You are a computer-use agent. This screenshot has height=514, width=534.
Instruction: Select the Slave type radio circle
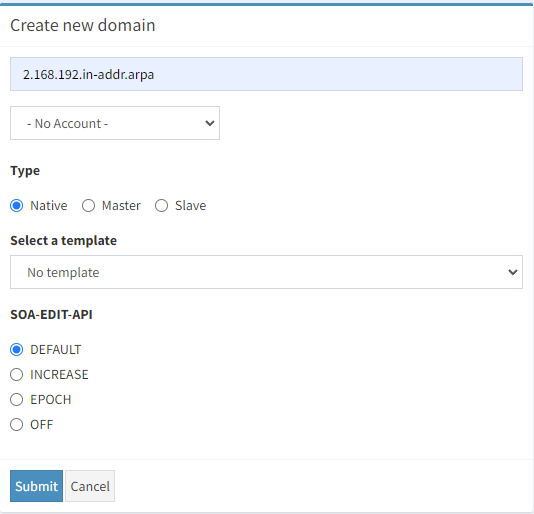tap(161, 206)
